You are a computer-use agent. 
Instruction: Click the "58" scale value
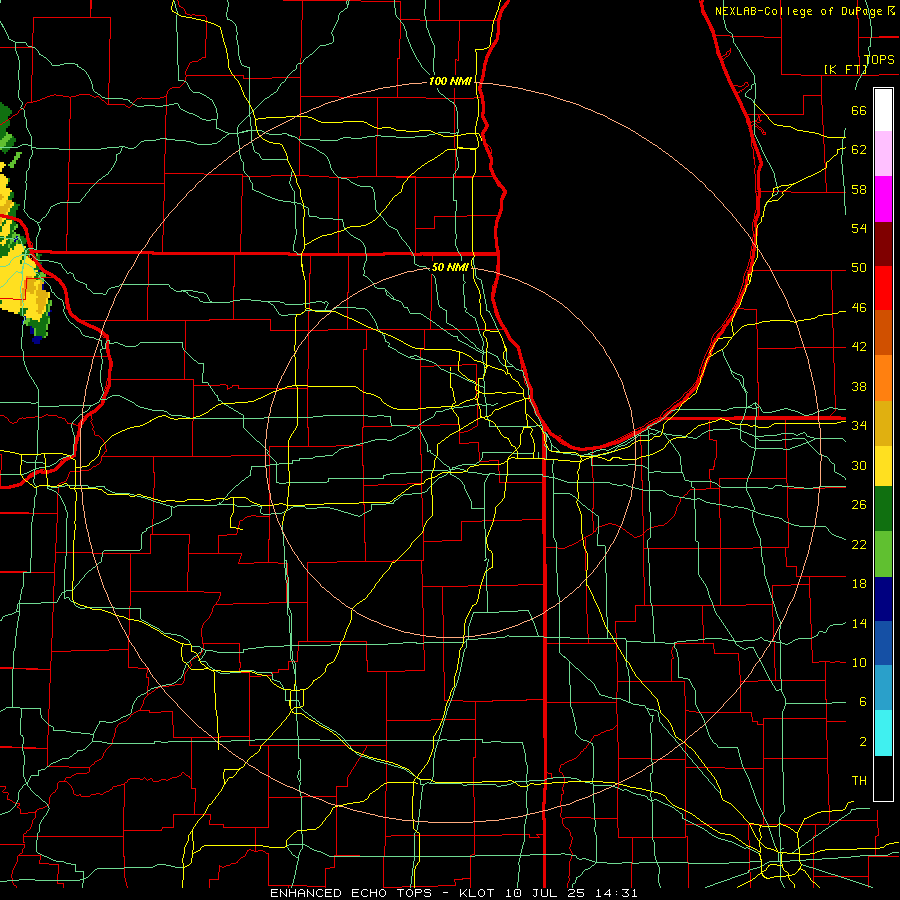pyautogui.click(x=859, y=189)
